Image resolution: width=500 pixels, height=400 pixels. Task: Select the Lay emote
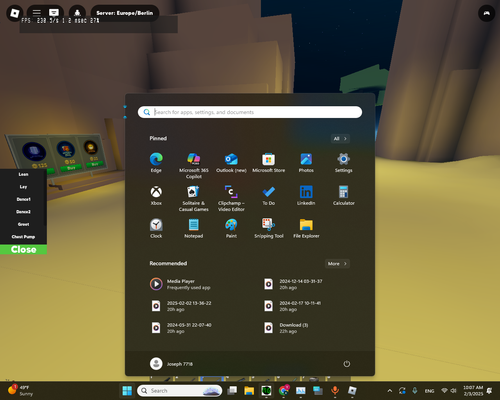(x=23, y=187)
